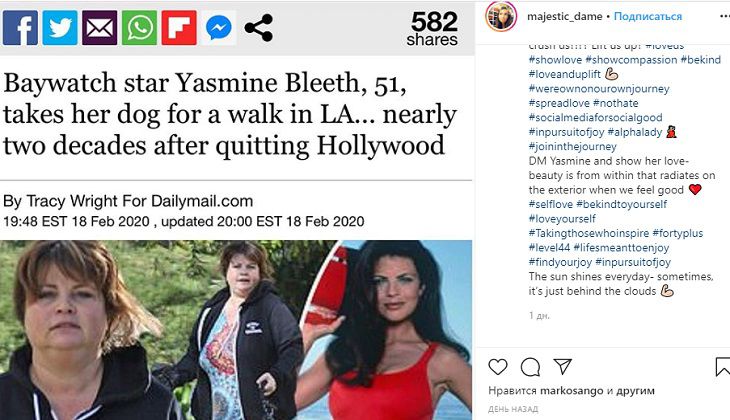Open majestic_dame profile name

tap(564, 16)
